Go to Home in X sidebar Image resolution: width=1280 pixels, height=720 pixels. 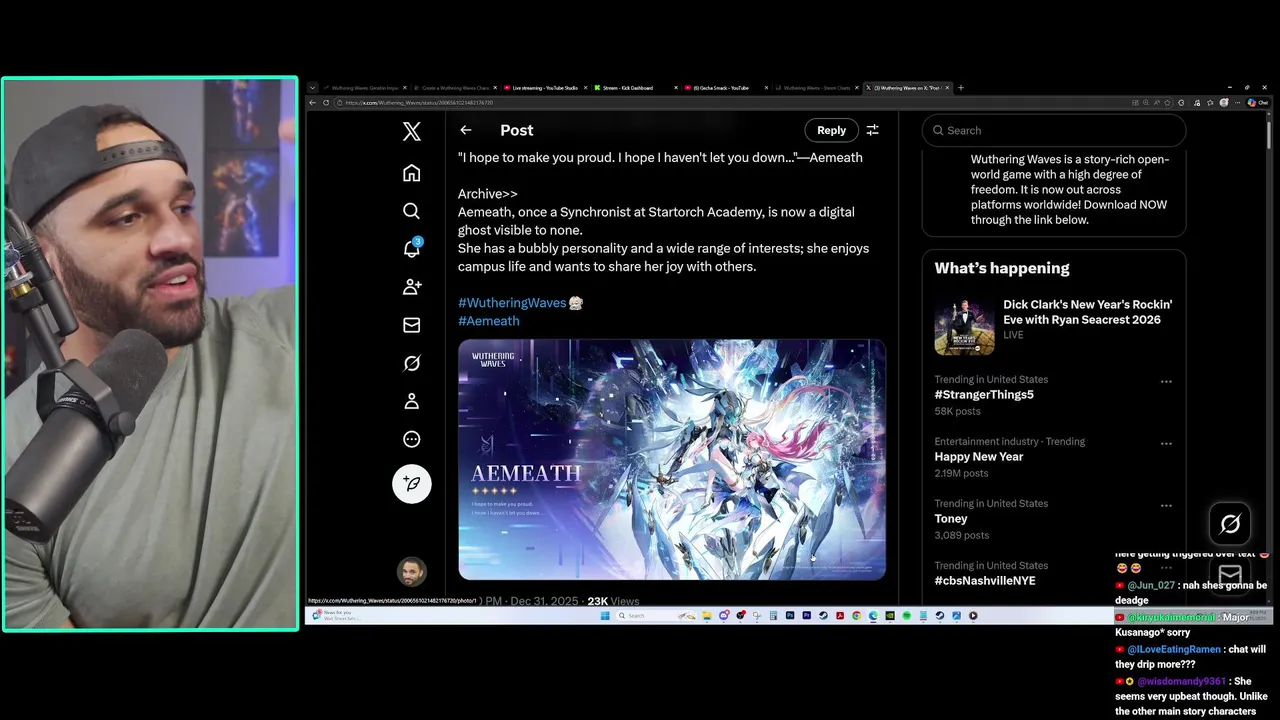[x=411, y=173]
